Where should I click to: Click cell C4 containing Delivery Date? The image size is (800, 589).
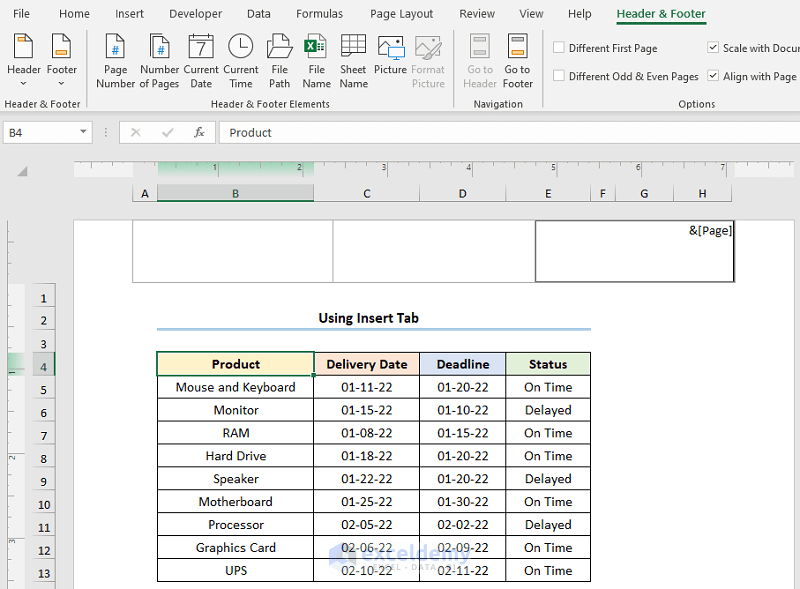368,364
